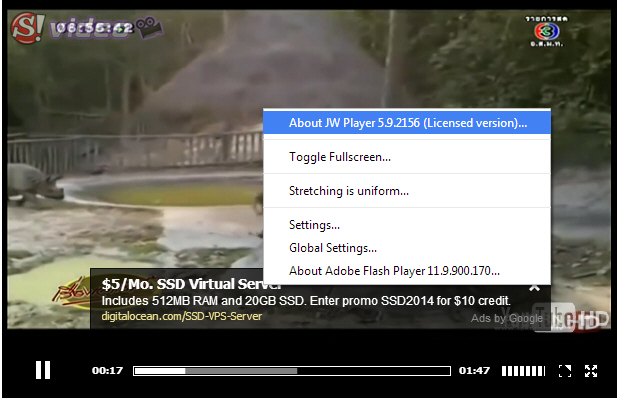Click the S! video logo
This screenshot has width=619, height=398.
click(87, 28)
